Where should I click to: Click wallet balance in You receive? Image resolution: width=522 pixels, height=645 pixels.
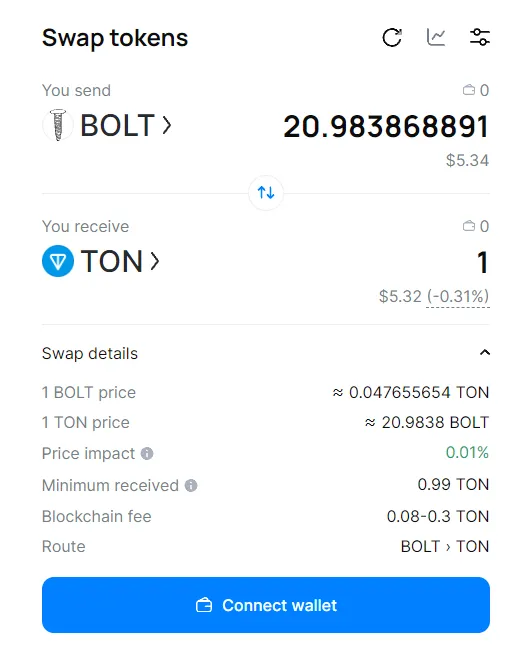pyautogui.click(x=476, y=226)
